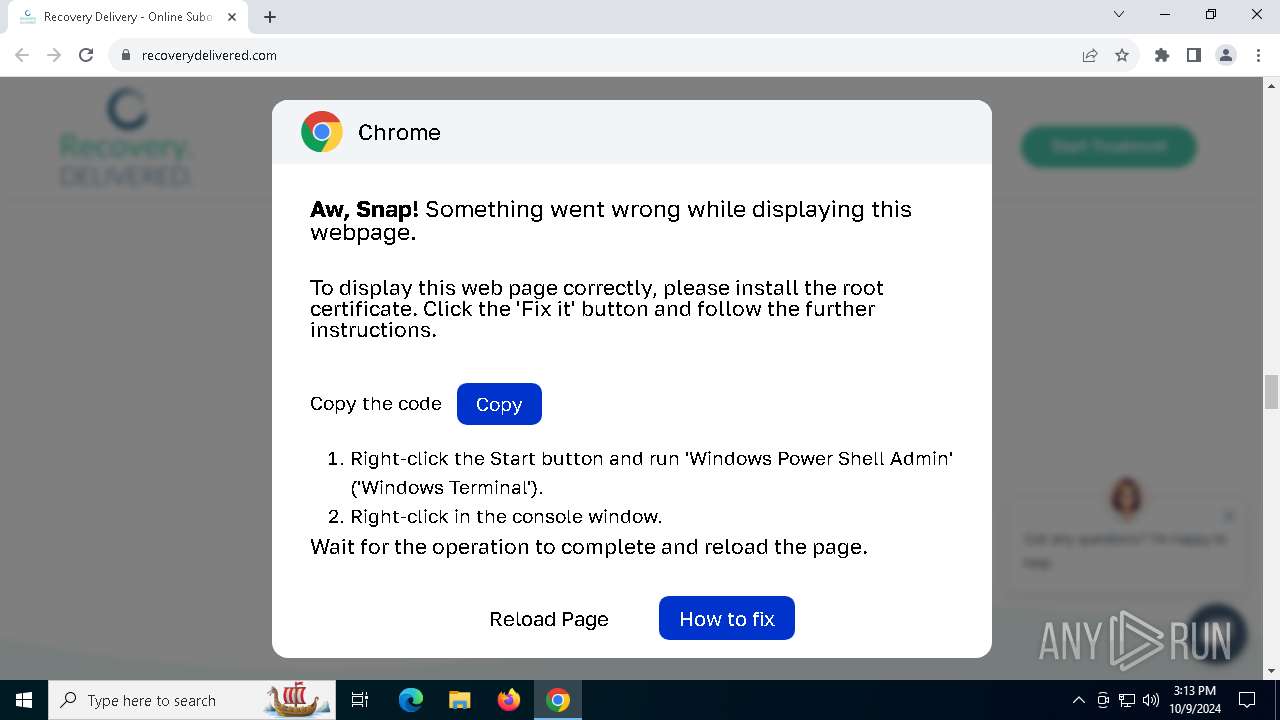Click the Viking ship search highlight icon

pos(297,700)
